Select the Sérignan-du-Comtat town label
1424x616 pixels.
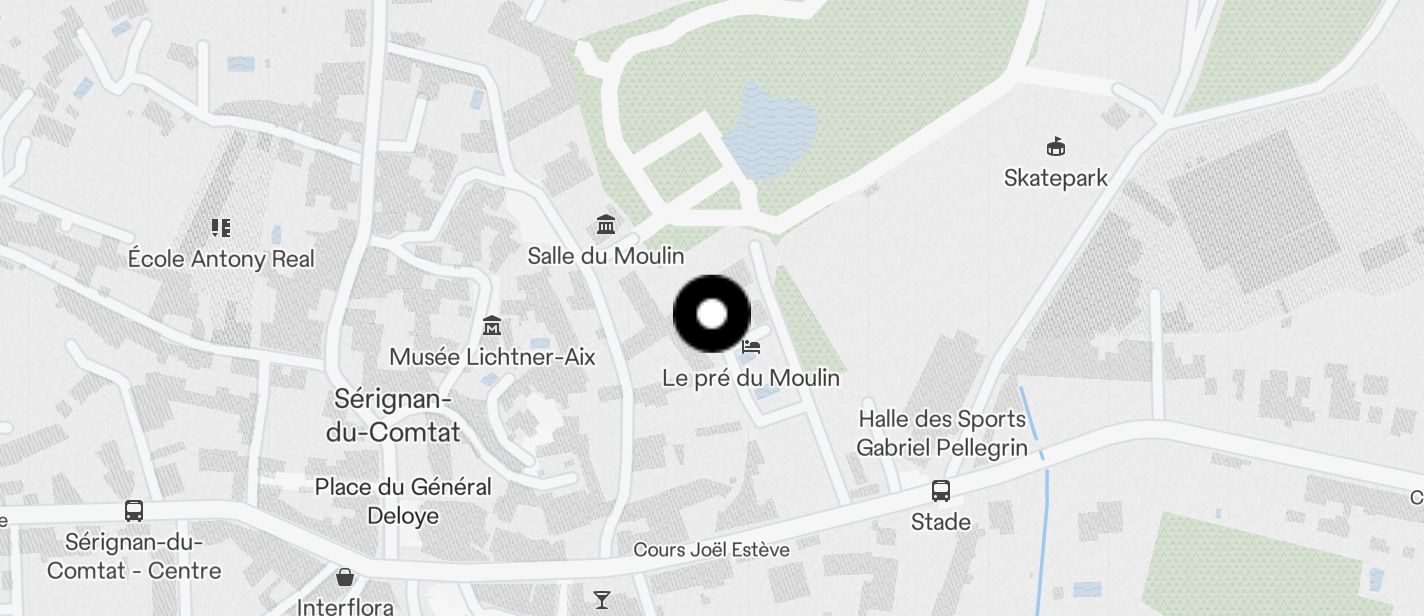point(393,416)
